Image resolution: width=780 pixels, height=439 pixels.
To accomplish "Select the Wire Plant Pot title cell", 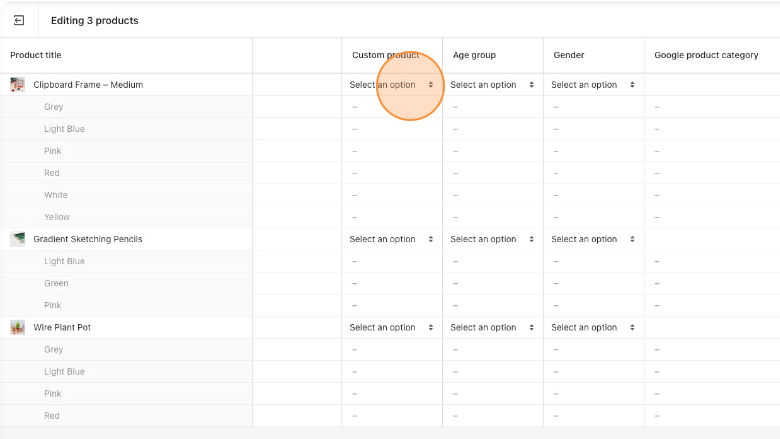I will coord(126,328).
